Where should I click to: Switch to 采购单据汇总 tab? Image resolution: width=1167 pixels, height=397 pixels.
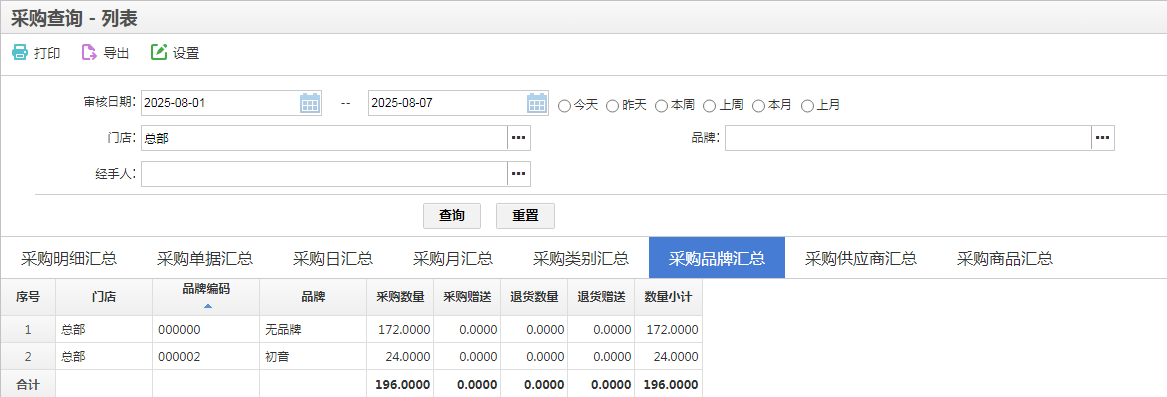point(205,258)
